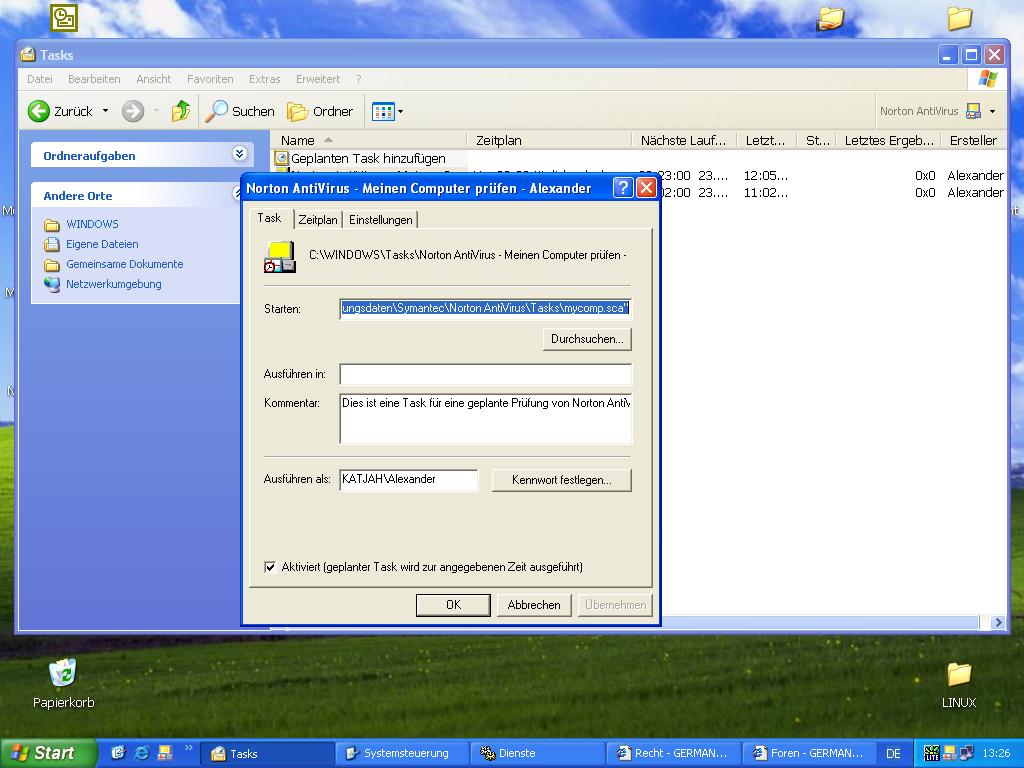
Task: Toggle the Ordner folders pane
Action: 320,111
